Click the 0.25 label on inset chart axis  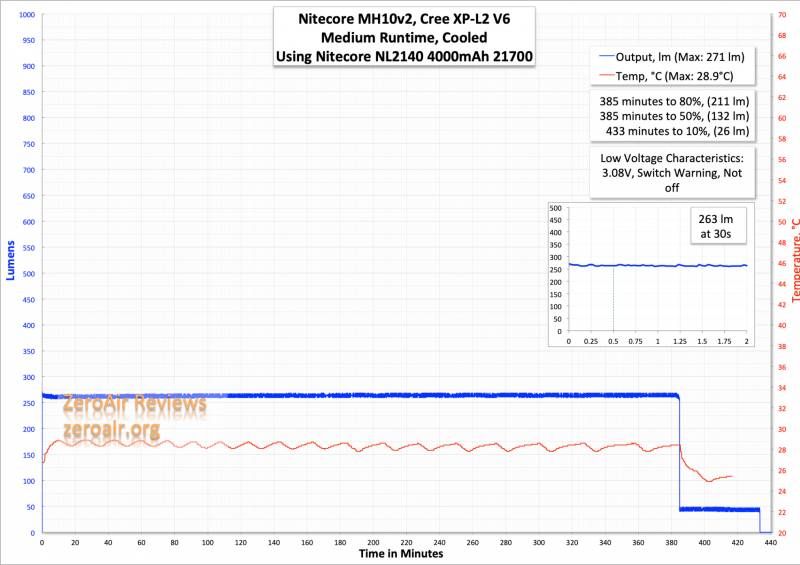tap(591, 341)
